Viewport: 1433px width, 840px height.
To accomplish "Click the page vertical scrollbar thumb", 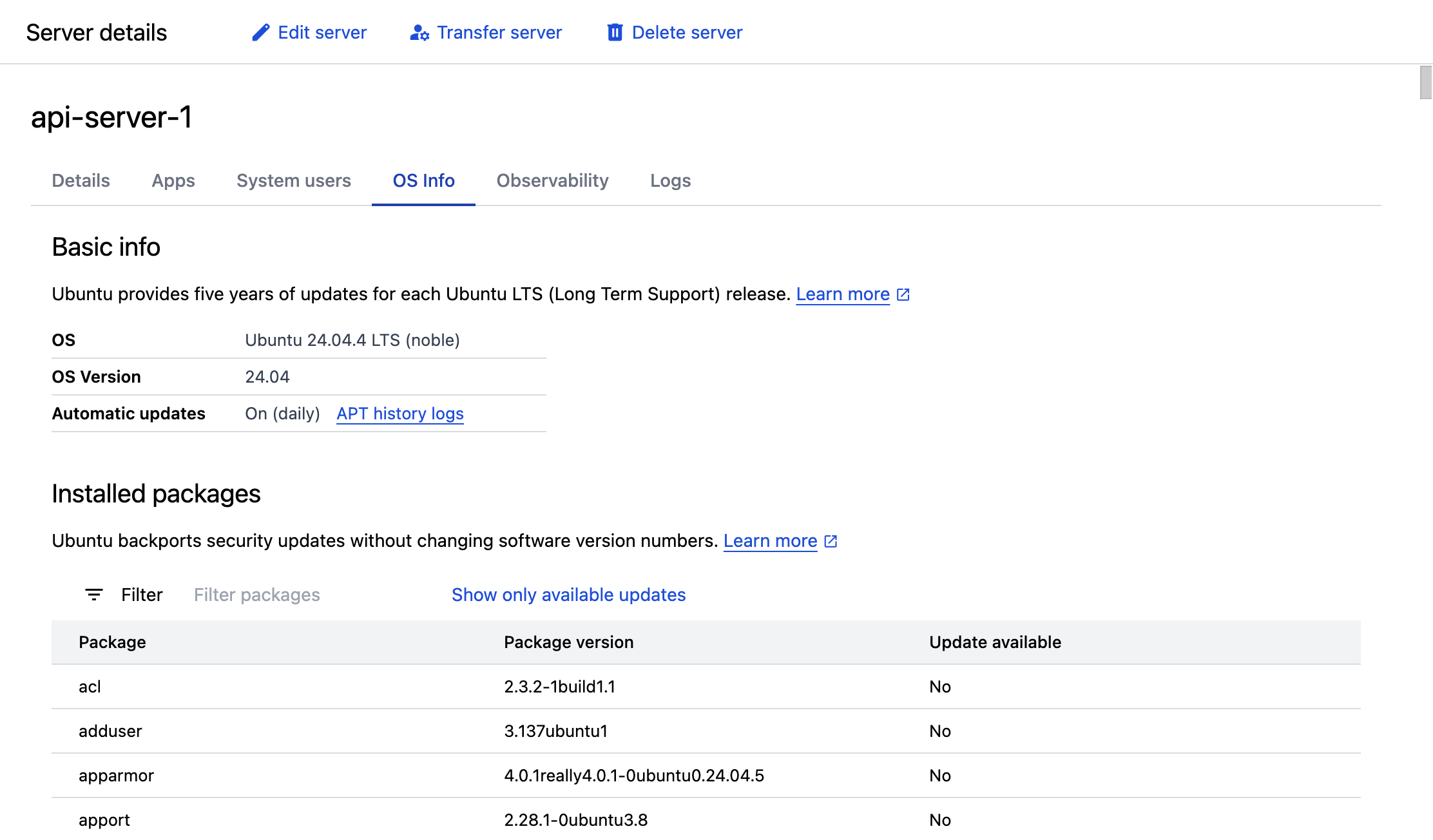I will tap(1425, 82).
